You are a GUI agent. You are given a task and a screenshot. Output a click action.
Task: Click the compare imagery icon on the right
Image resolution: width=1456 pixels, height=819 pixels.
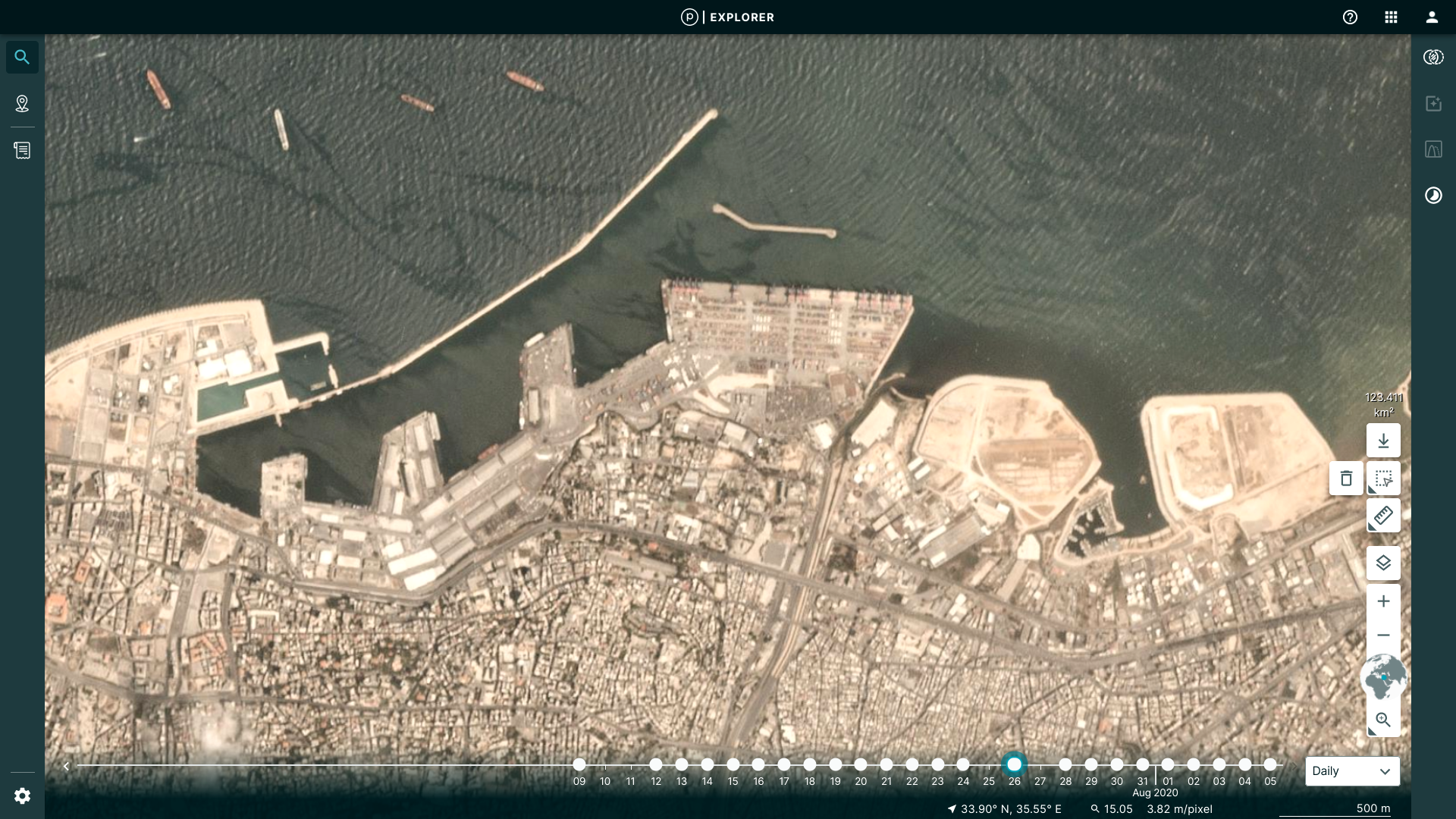click(x=1433, y=56)
